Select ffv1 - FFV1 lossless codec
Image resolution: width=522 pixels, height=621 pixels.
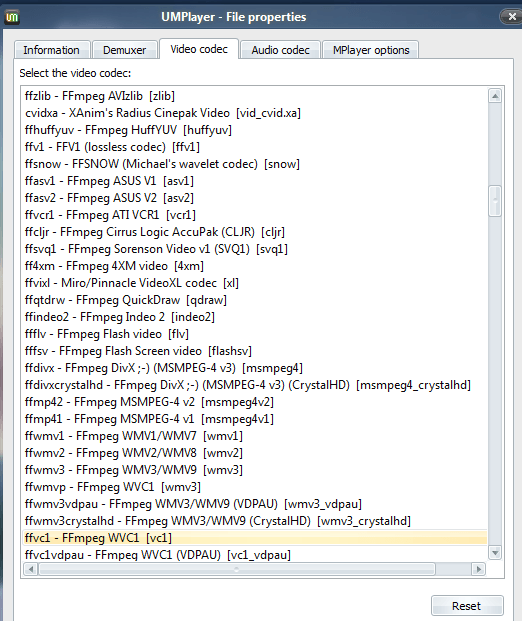(112, 147)
